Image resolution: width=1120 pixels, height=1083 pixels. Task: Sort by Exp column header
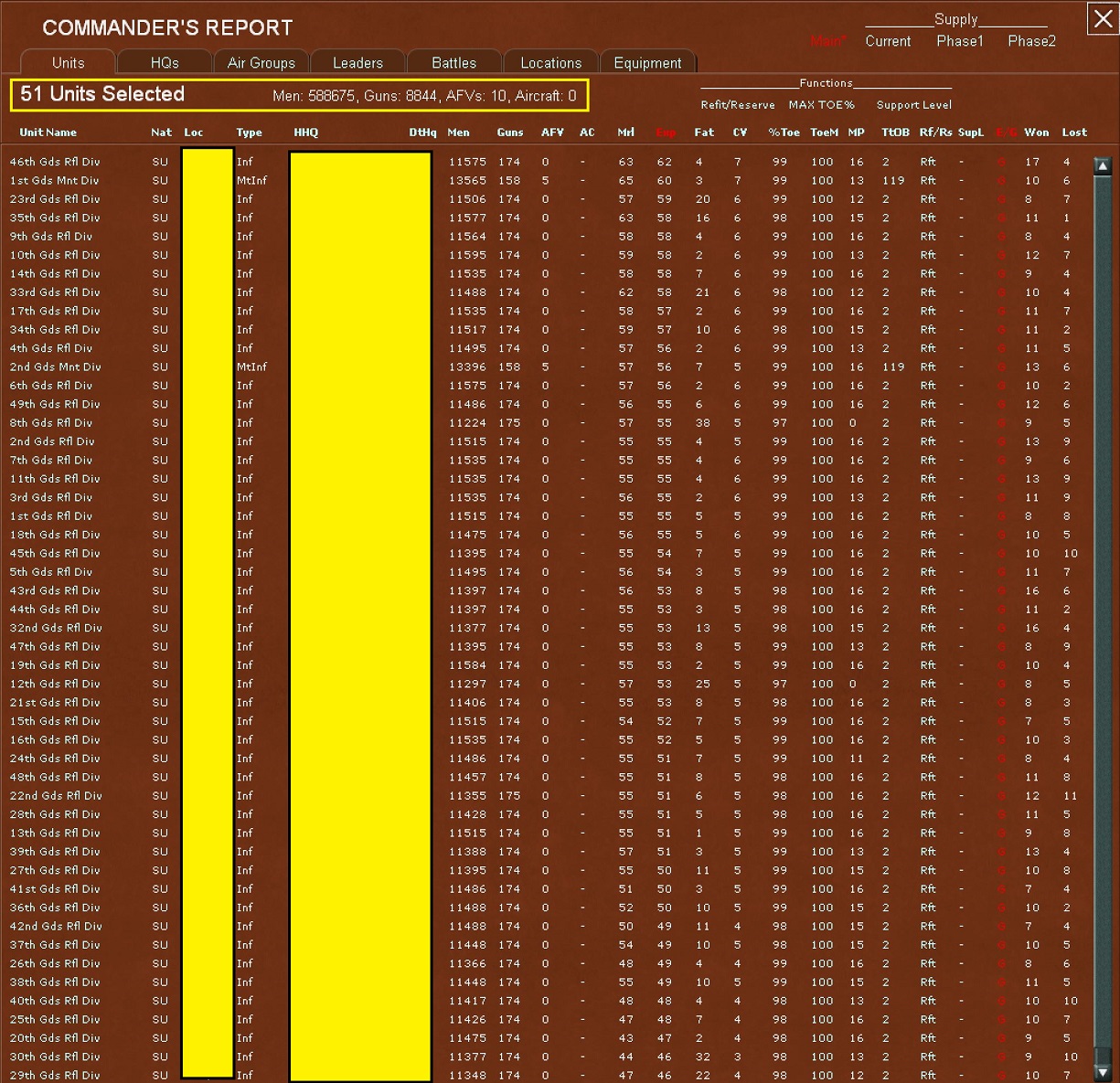[666, 133]
